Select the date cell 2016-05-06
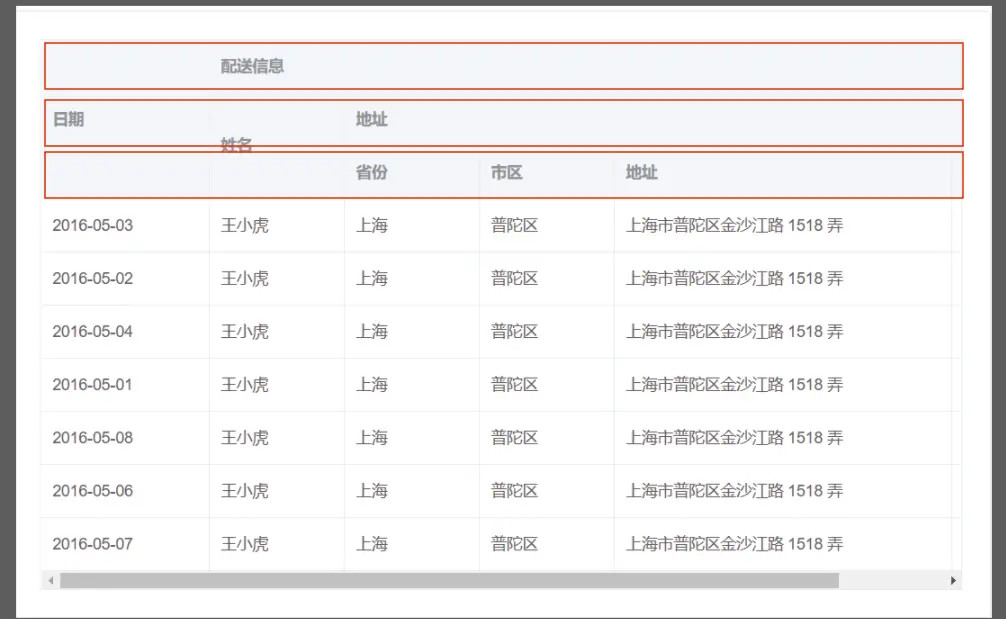 92,491
